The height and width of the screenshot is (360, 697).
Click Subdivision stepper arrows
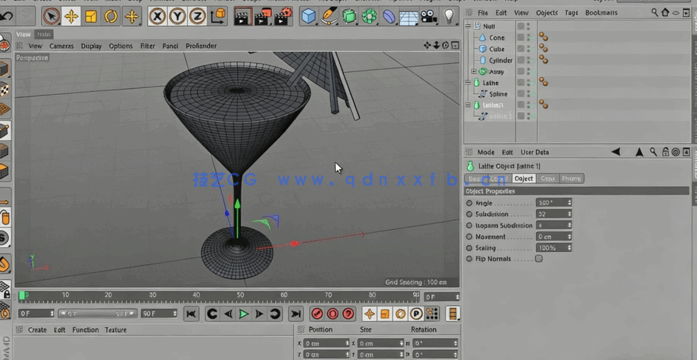pyautogui.click(x=569, y=214)
